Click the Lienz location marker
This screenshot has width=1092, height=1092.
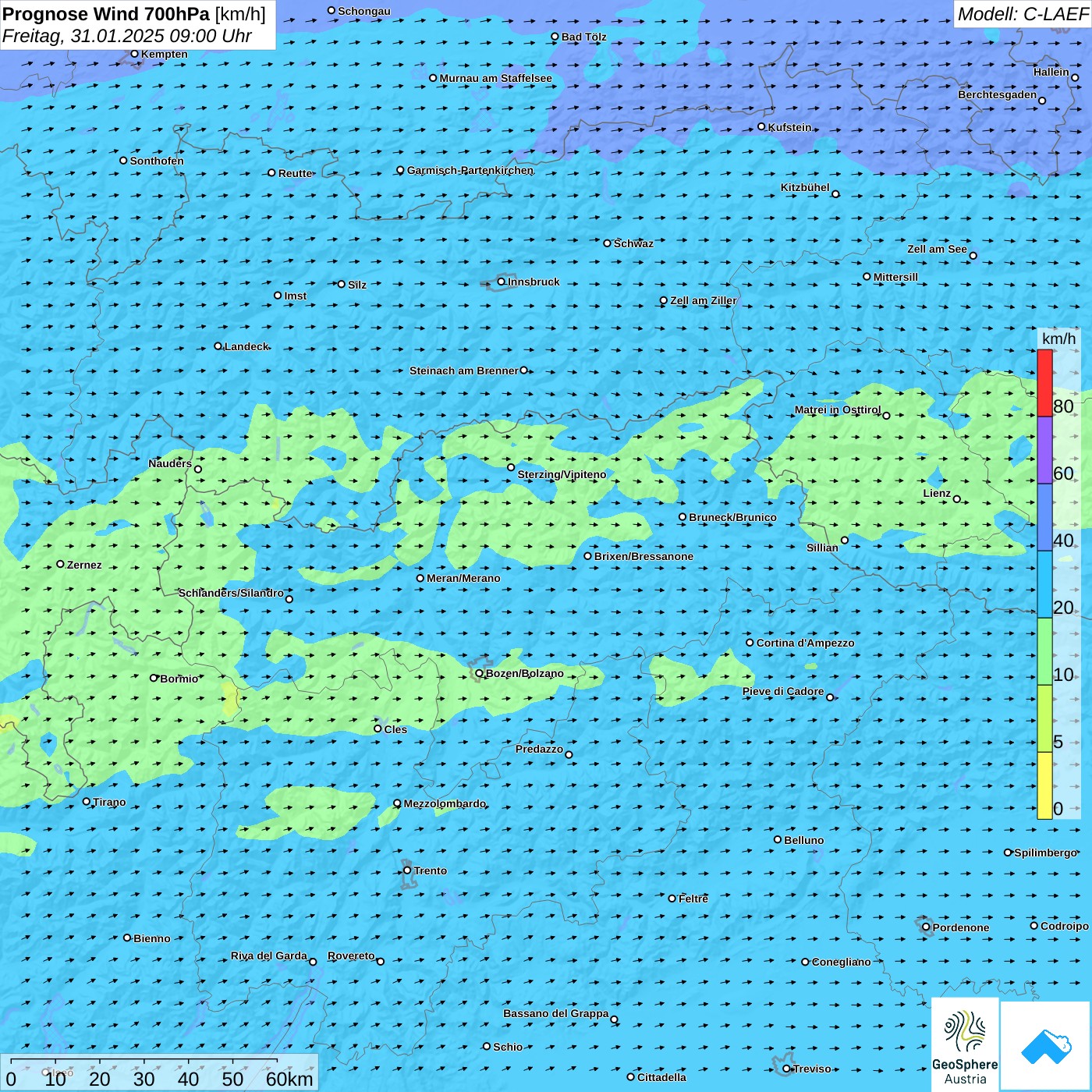pos(957,499)
